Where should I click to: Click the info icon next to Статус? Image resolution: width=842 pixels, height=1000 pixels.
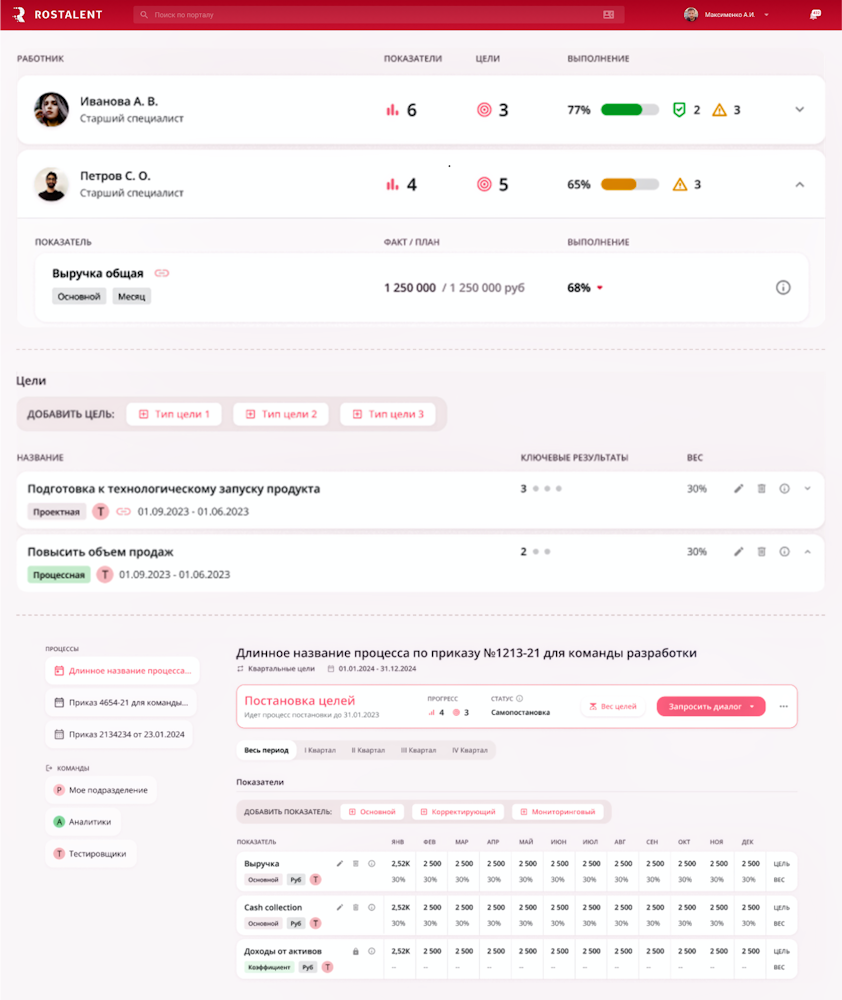519,698
